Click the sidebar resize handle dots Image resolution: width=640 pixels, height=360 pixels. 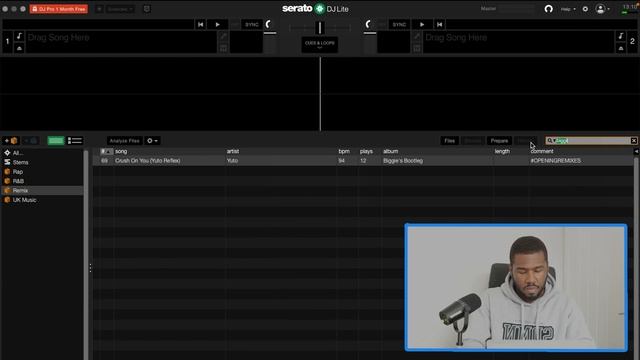point(90,268)
